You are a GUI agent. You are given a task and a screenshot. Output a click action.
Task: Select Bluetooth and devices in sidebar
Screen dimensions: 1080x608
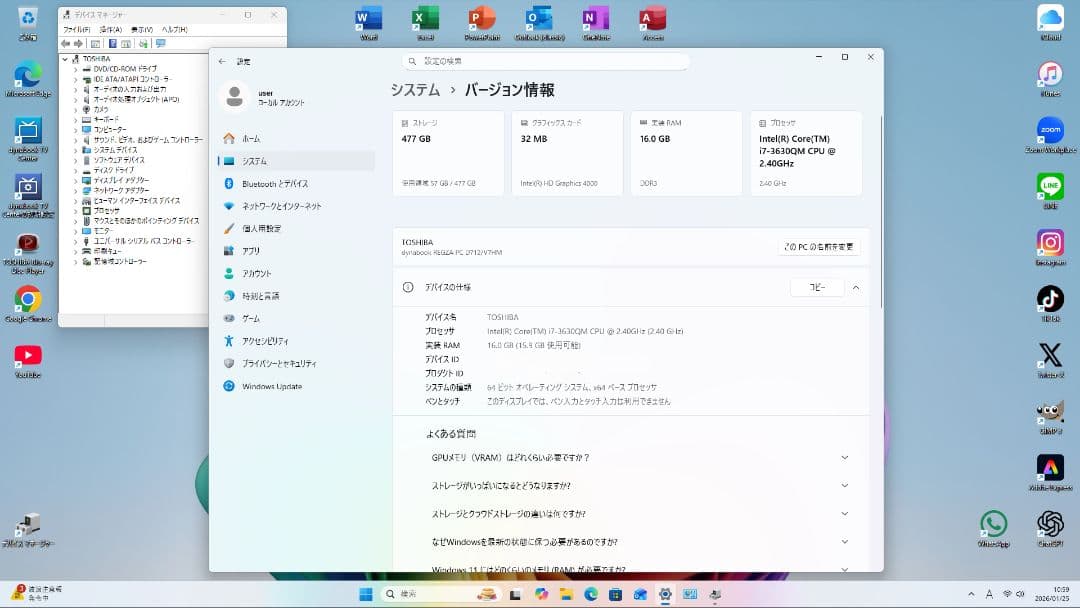click(x=296, y=184)
